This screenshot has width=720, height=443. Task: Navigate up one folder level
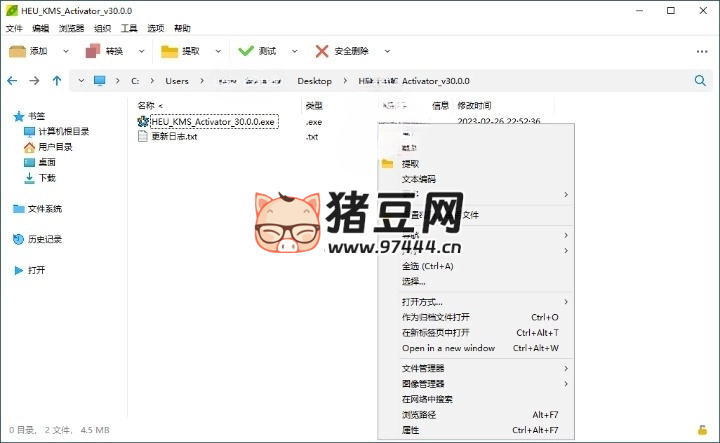[x=56, y=81]
